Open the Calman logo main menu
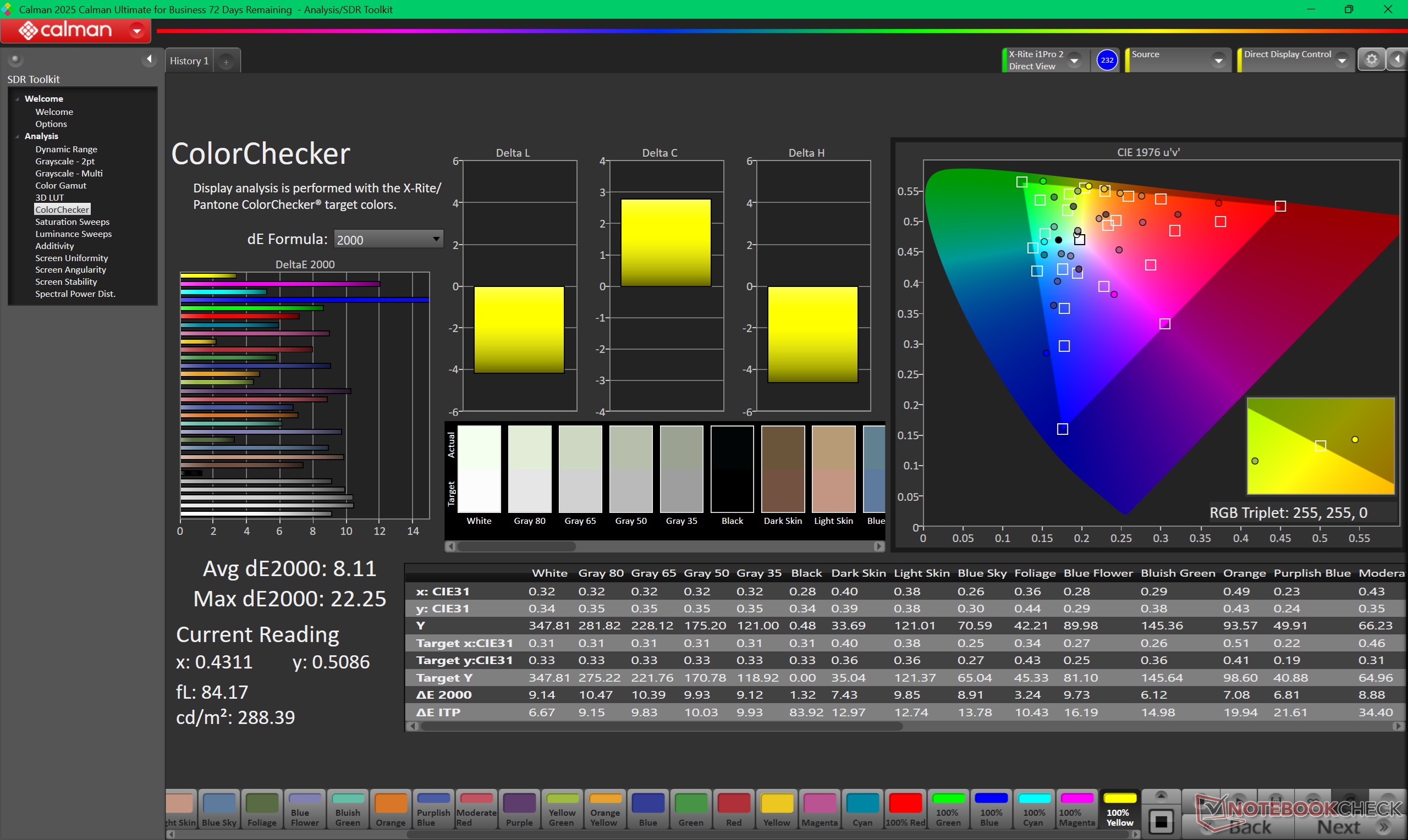The width and height of the screenshot is (1408, 840). (x=76, y=30)
